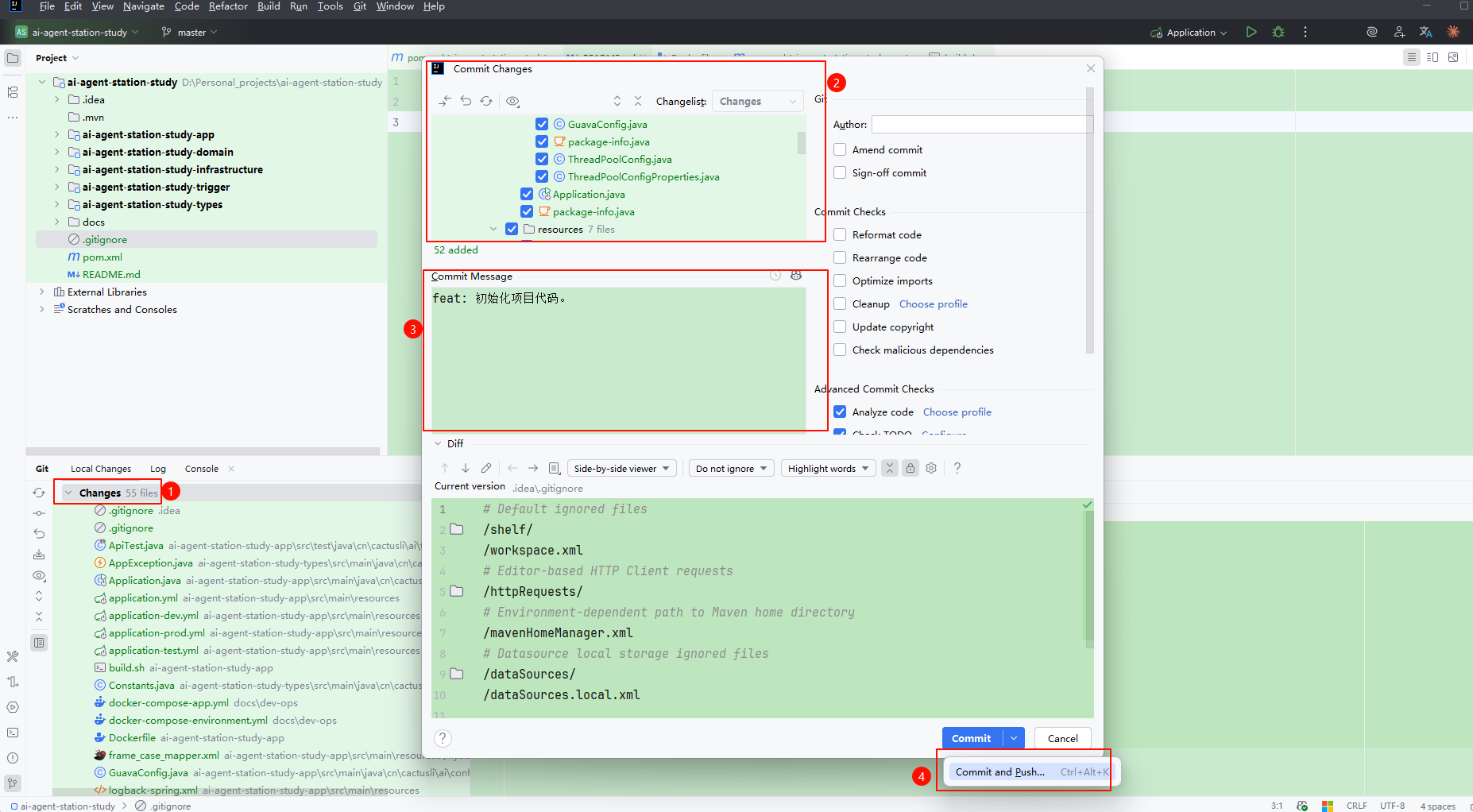Click the diff help question mark icon
1473x812 pixels.
[x=957, y=468]
